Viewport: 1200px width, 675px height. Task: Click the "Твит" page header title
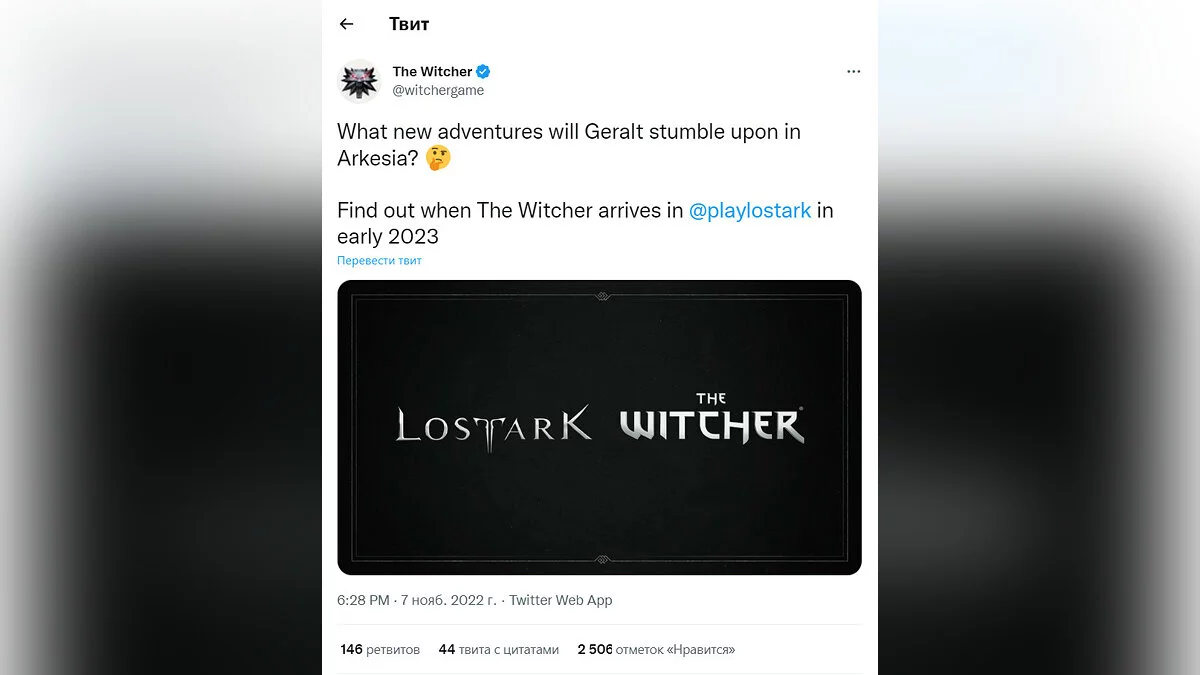click(x=409, y=24)
